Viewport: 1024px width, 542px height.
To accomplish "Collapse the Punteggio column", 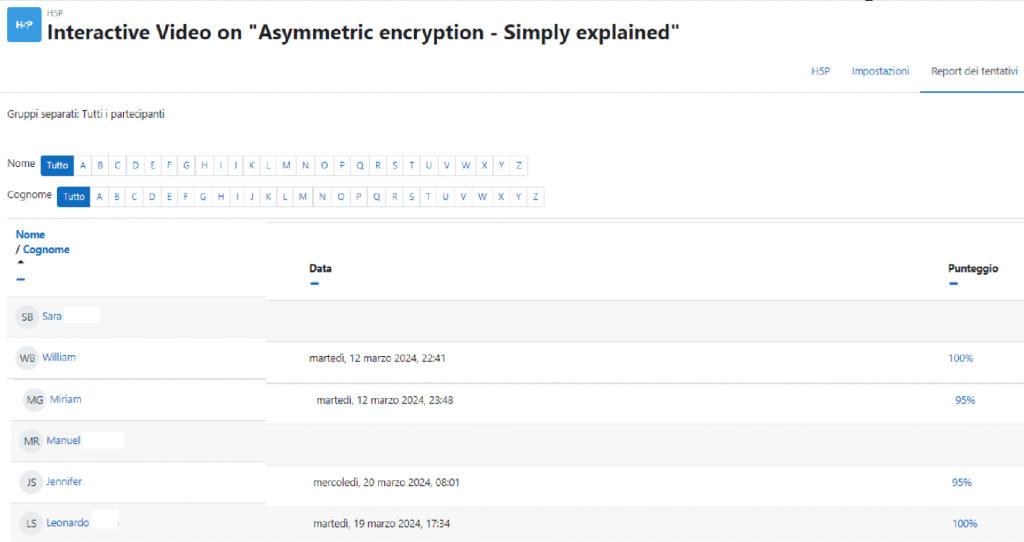I will tap(953, 283).
